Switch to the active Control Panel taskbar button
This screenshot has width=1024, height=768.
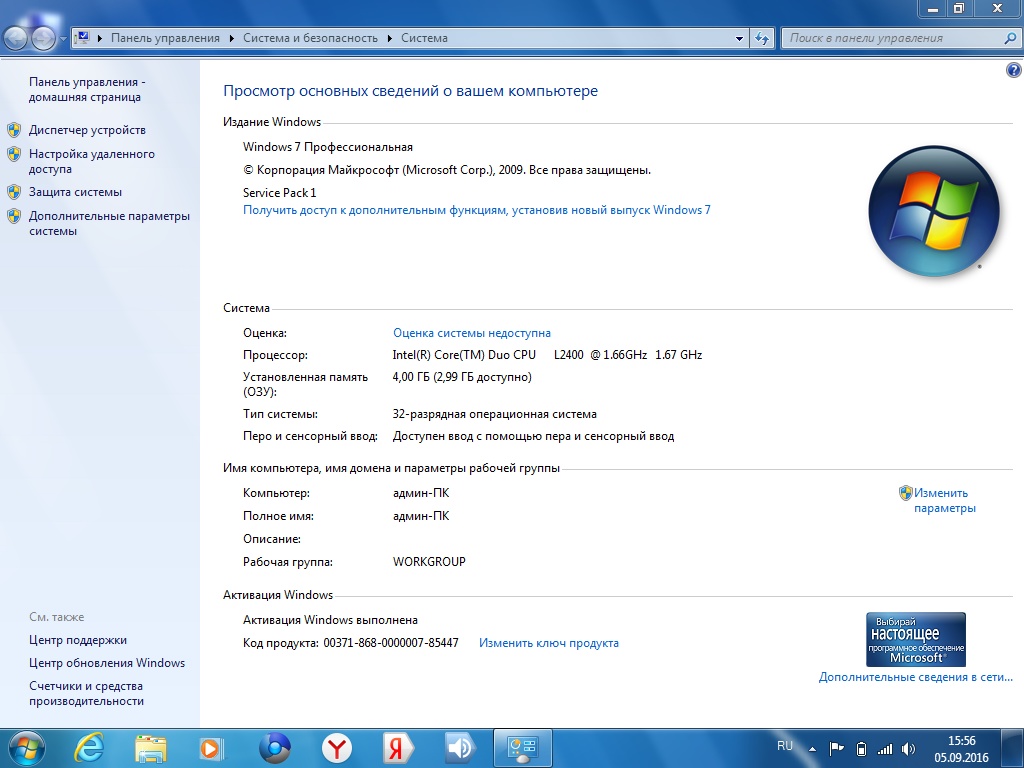point(522,748)
